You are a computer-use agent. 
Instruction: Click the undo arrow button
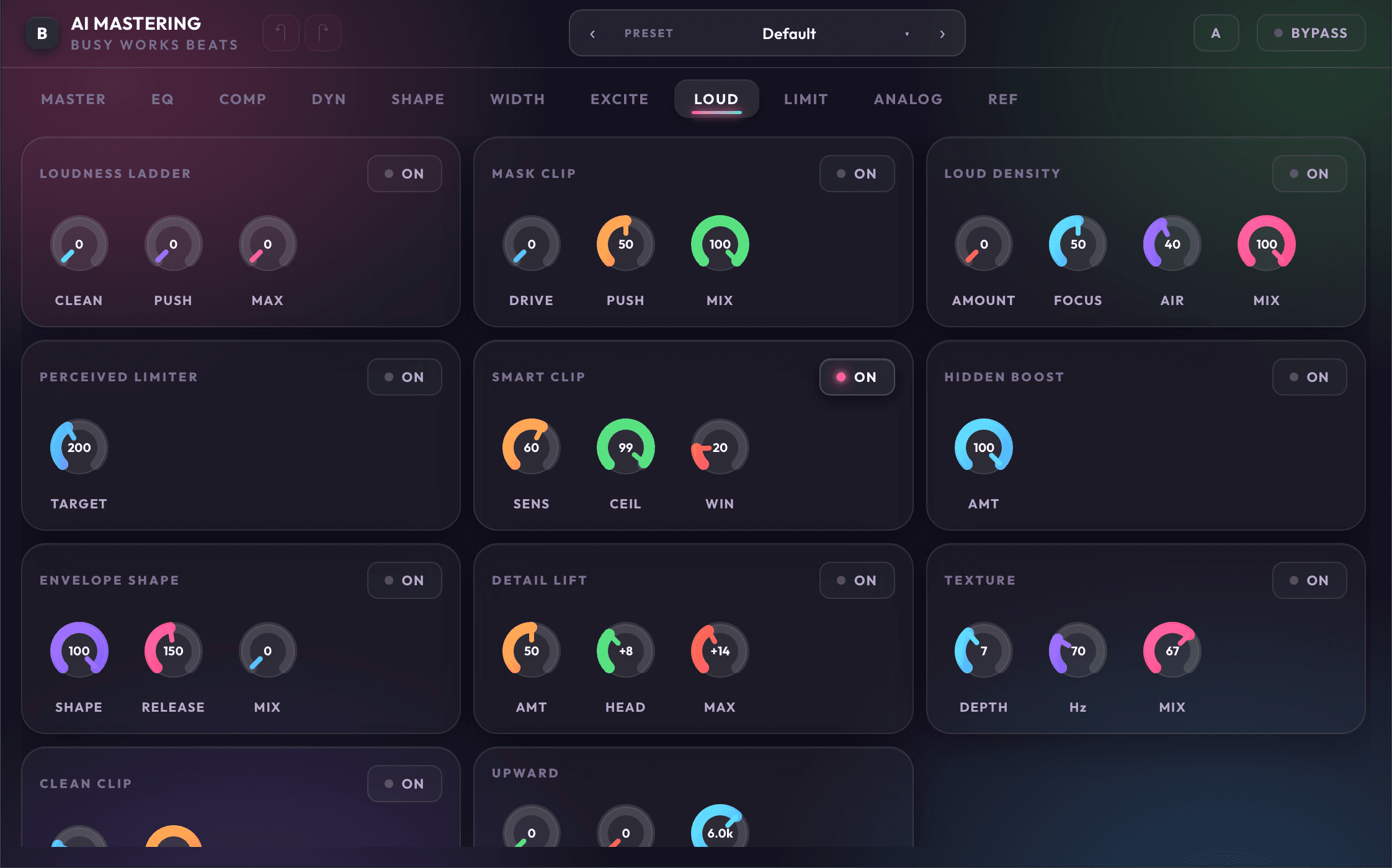point(281,33)
